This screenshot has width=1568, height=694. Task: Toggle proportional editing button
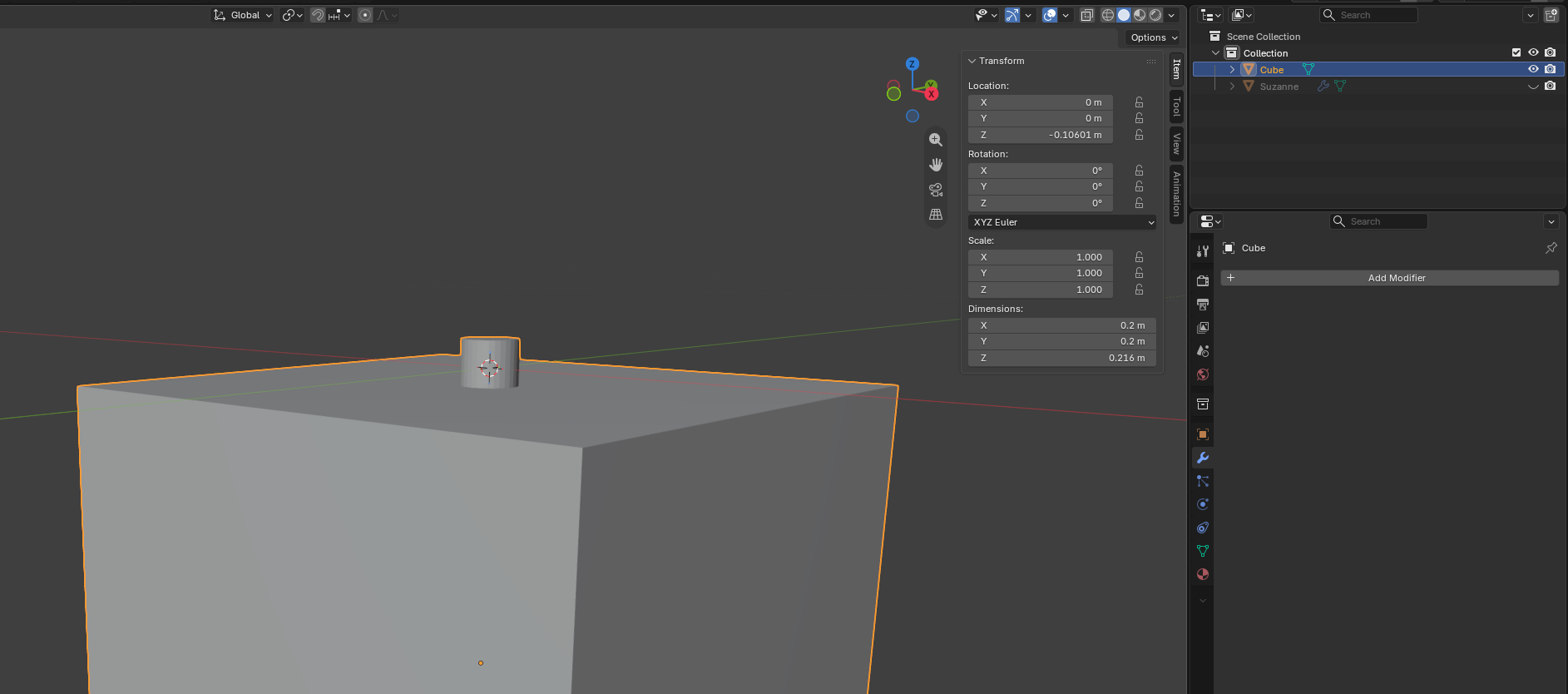click(365, 15)
